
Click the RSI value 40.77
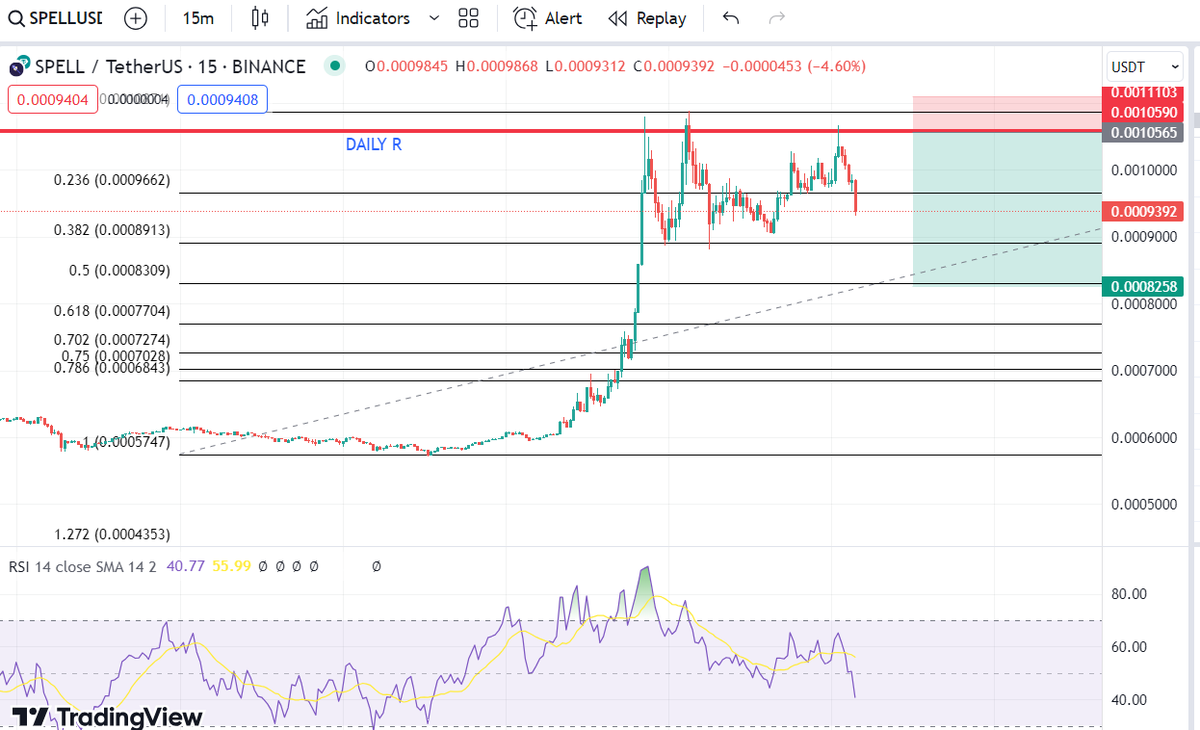coord(185,566)
